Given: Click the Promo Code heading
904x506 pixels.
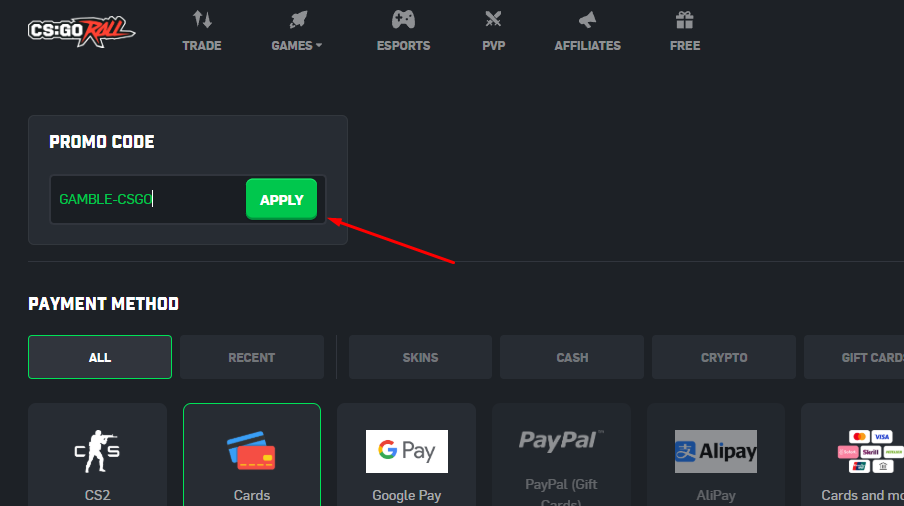Looking at the screenshot, I should (x=101, y=142).
